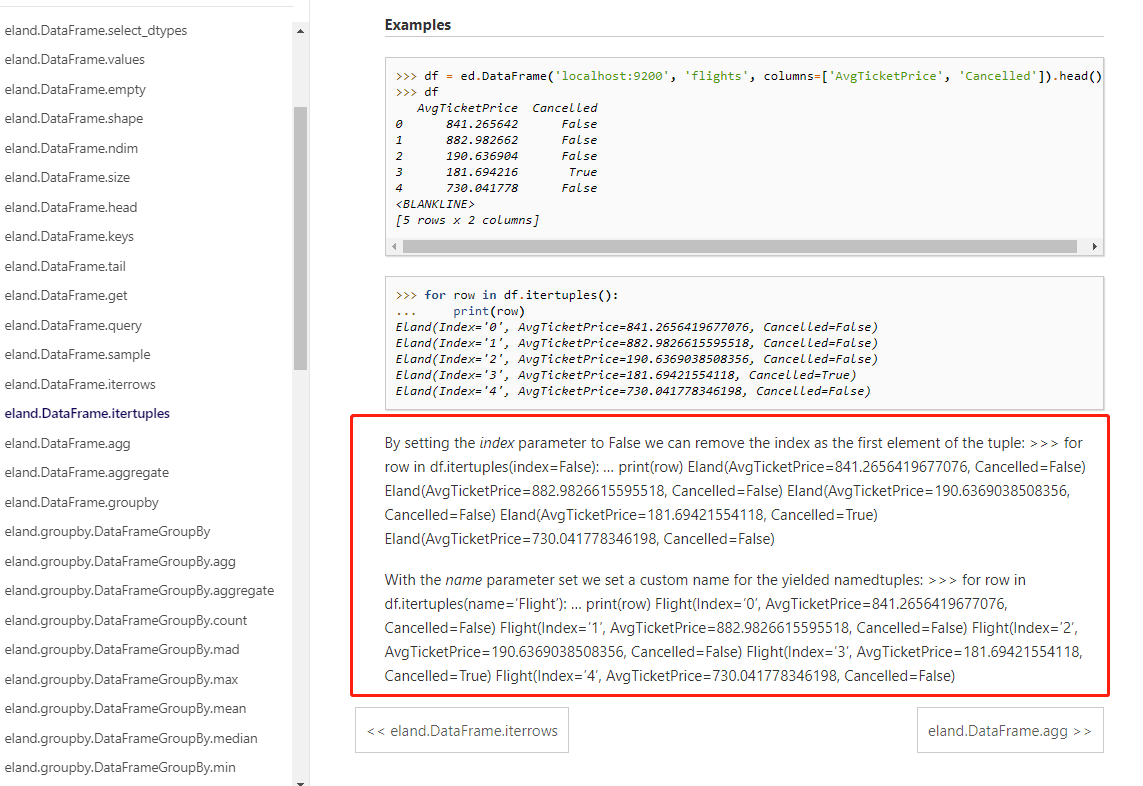Screen dimensions: 1143x786
Task: Select eland.DataFrame.query in sidebar
Action: 73,325
